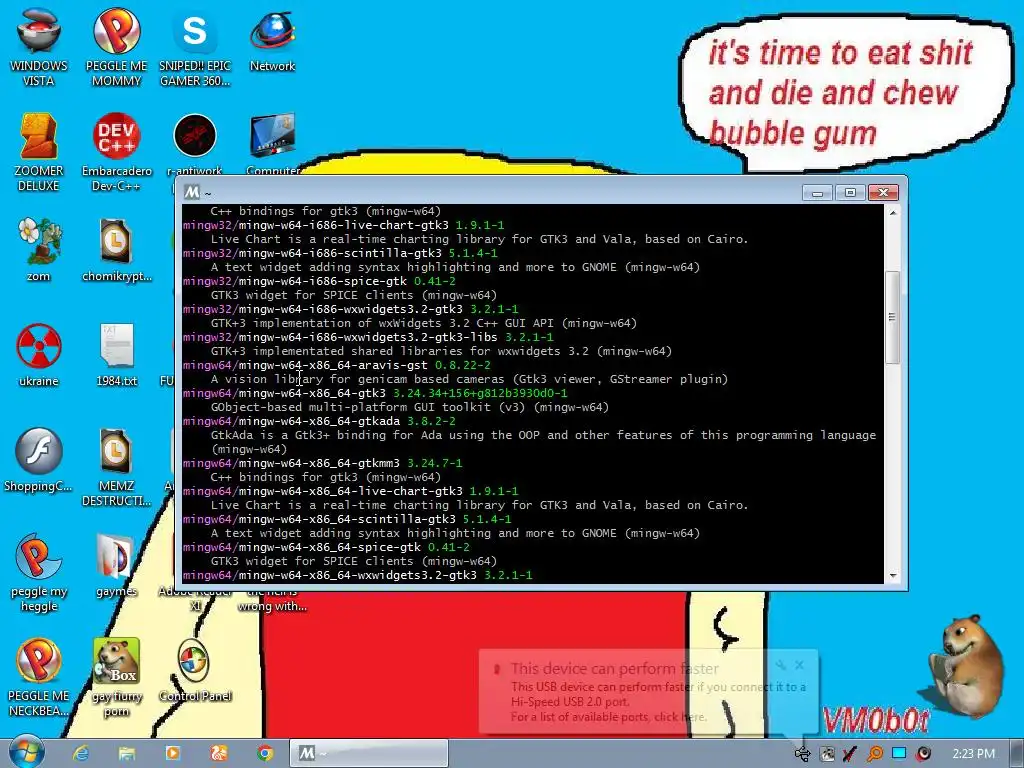Click the speaker tray icon
1024x768 pixels.
pos(923,754)
